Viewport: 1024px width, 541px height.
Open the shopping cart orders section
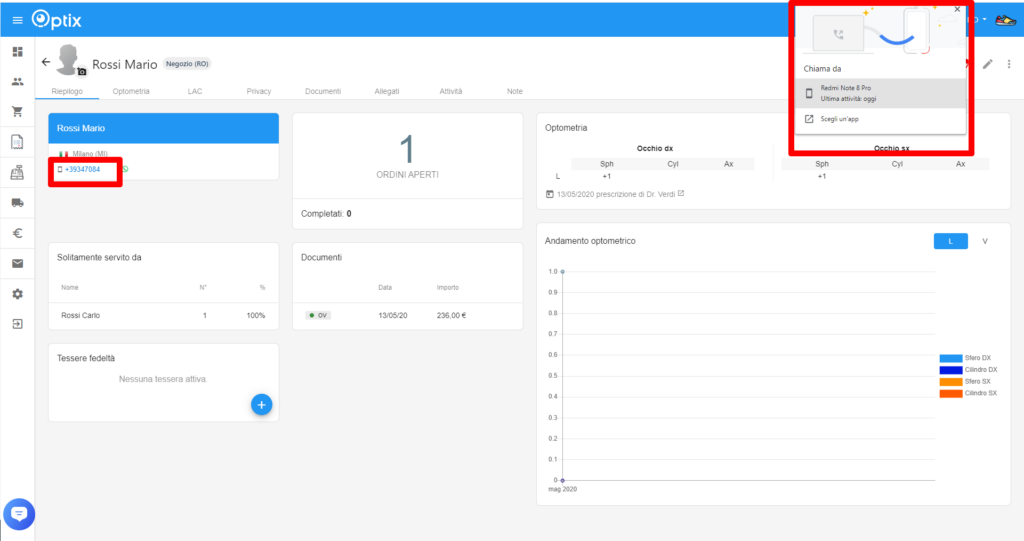(x=17, y=112)
